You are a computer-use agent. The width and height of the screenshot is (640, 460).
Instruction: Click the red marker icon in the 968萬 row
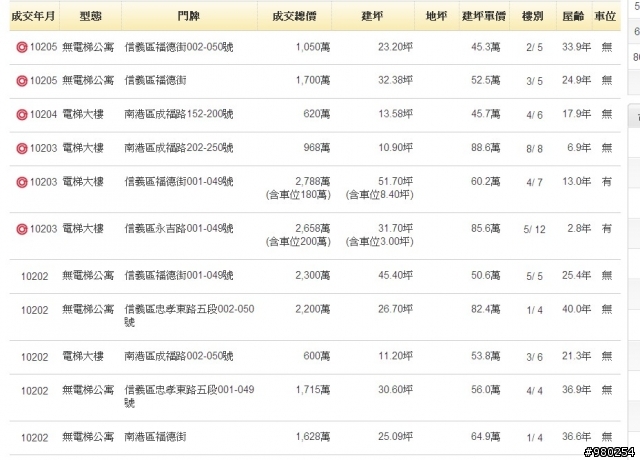click(22, 149)
